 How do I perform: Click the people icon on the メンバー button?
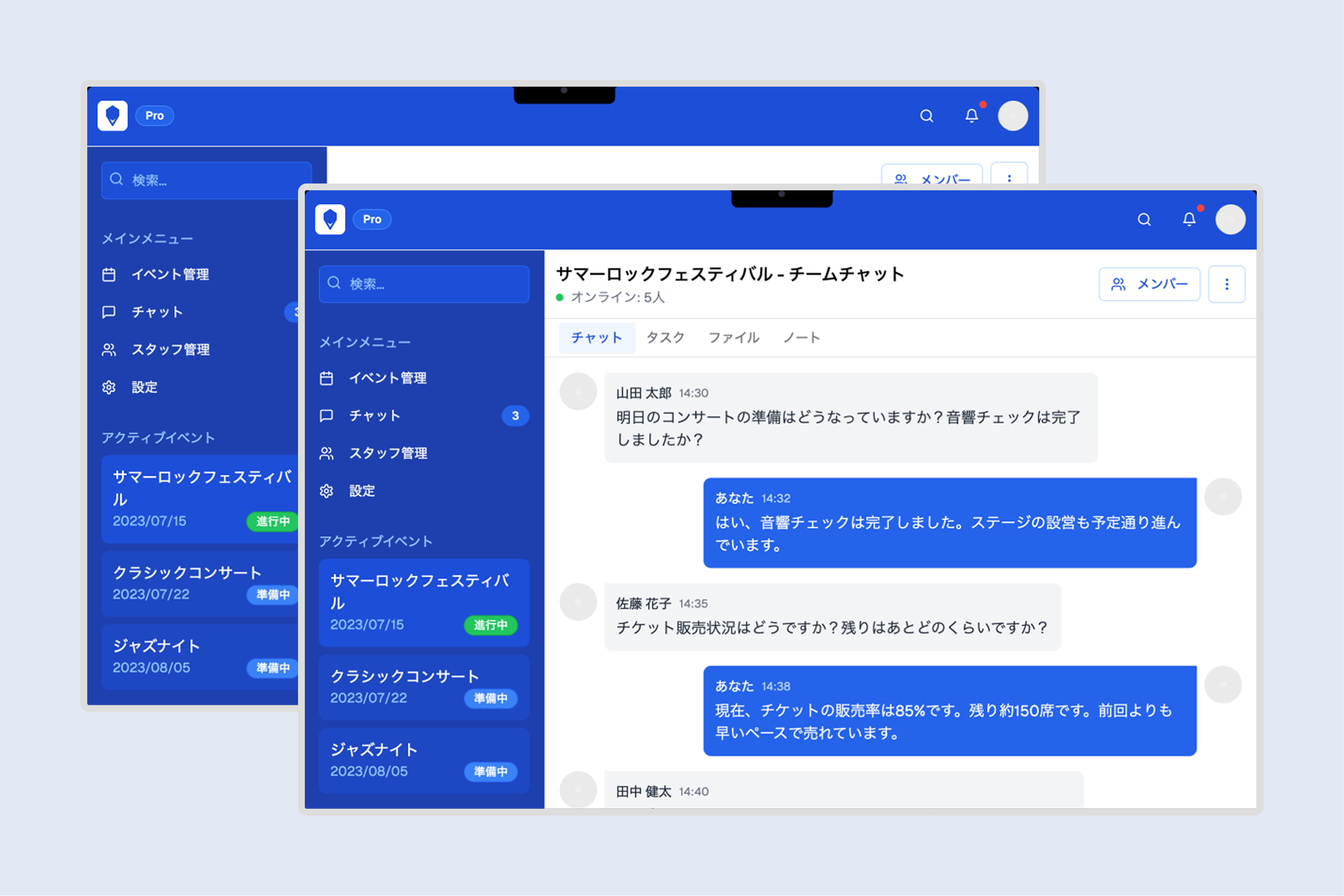(1119, 284)
